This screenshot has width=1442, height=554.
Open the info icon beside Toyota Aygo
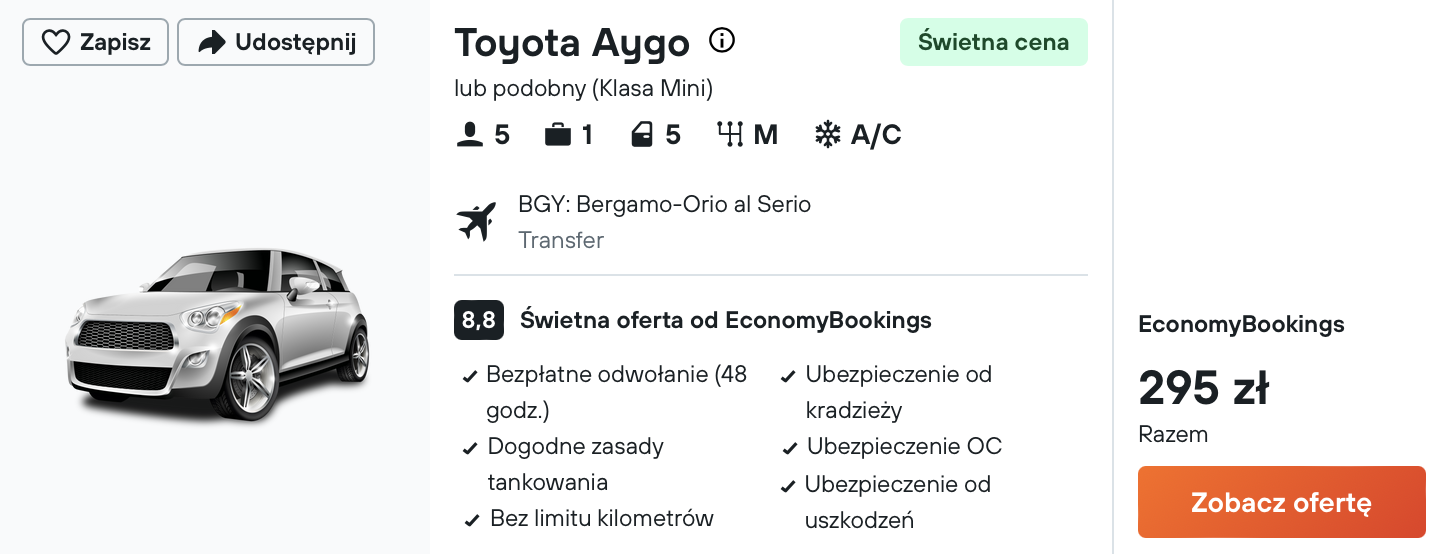[x=722, y=41]
